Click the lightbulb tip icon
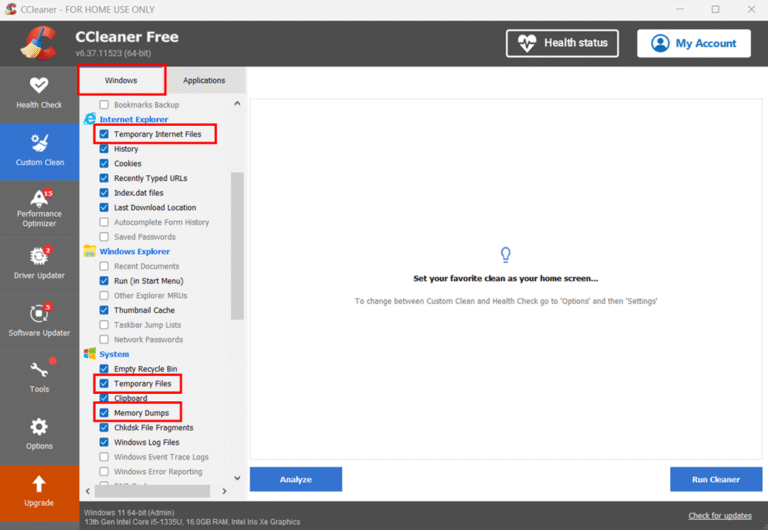The width and height of the screenshot is (768, 530). click(505, 254)
